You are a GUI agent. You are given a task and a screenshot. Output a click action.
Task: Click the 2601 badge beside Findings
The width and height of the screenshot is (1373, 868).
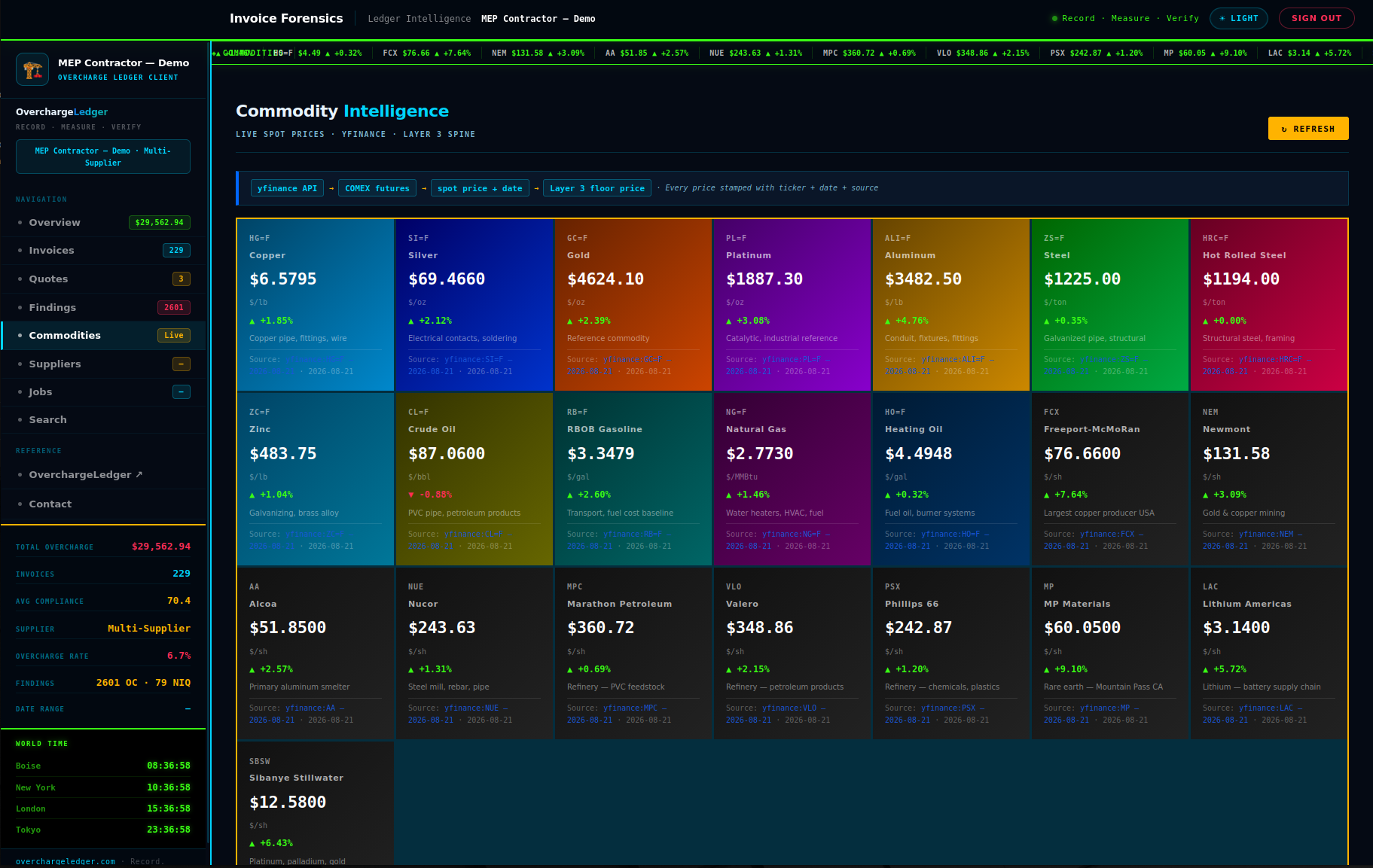click(174, 307)
